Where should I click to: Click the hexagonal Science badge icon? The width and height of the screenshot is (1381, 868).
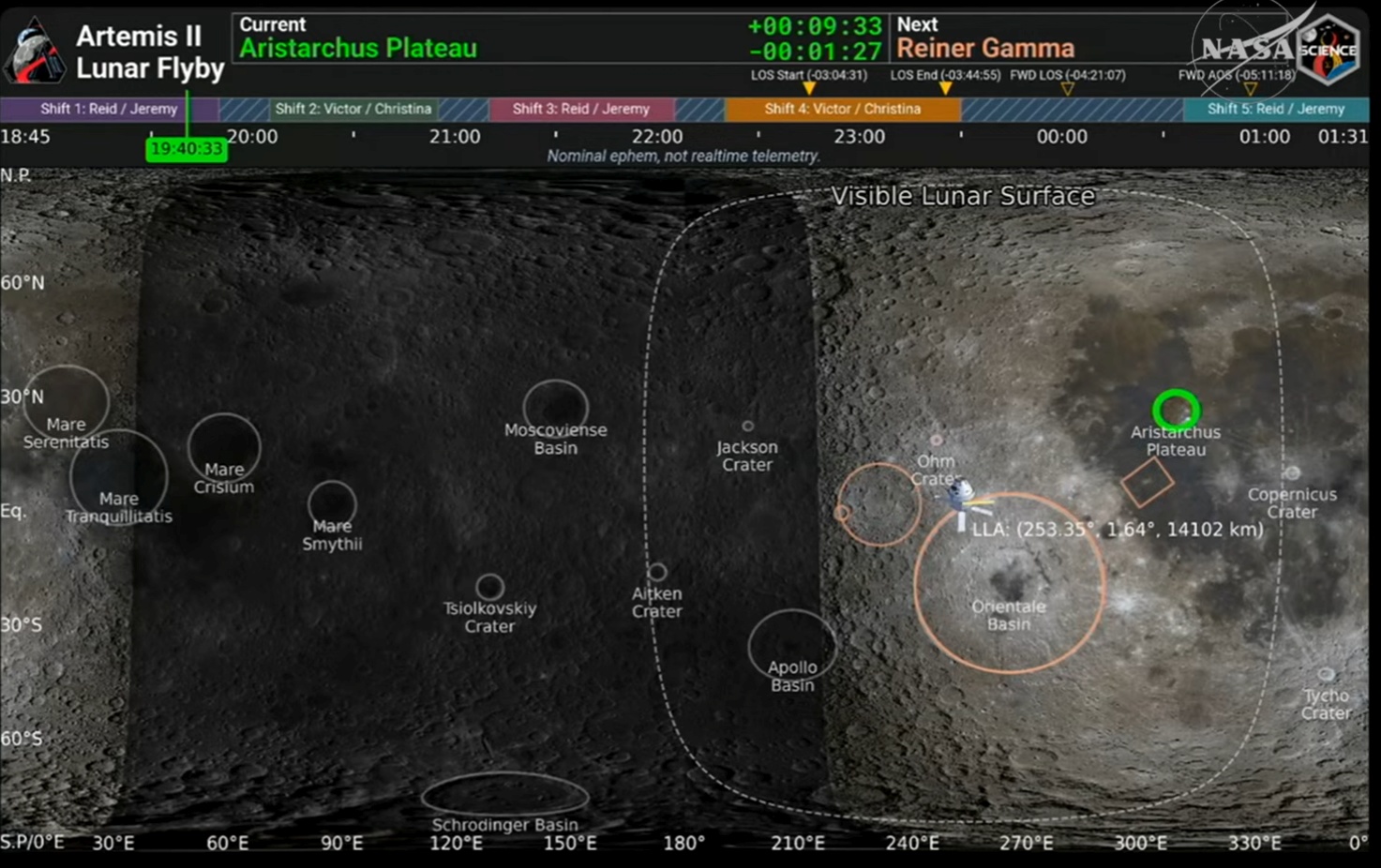pos(1328,51)
